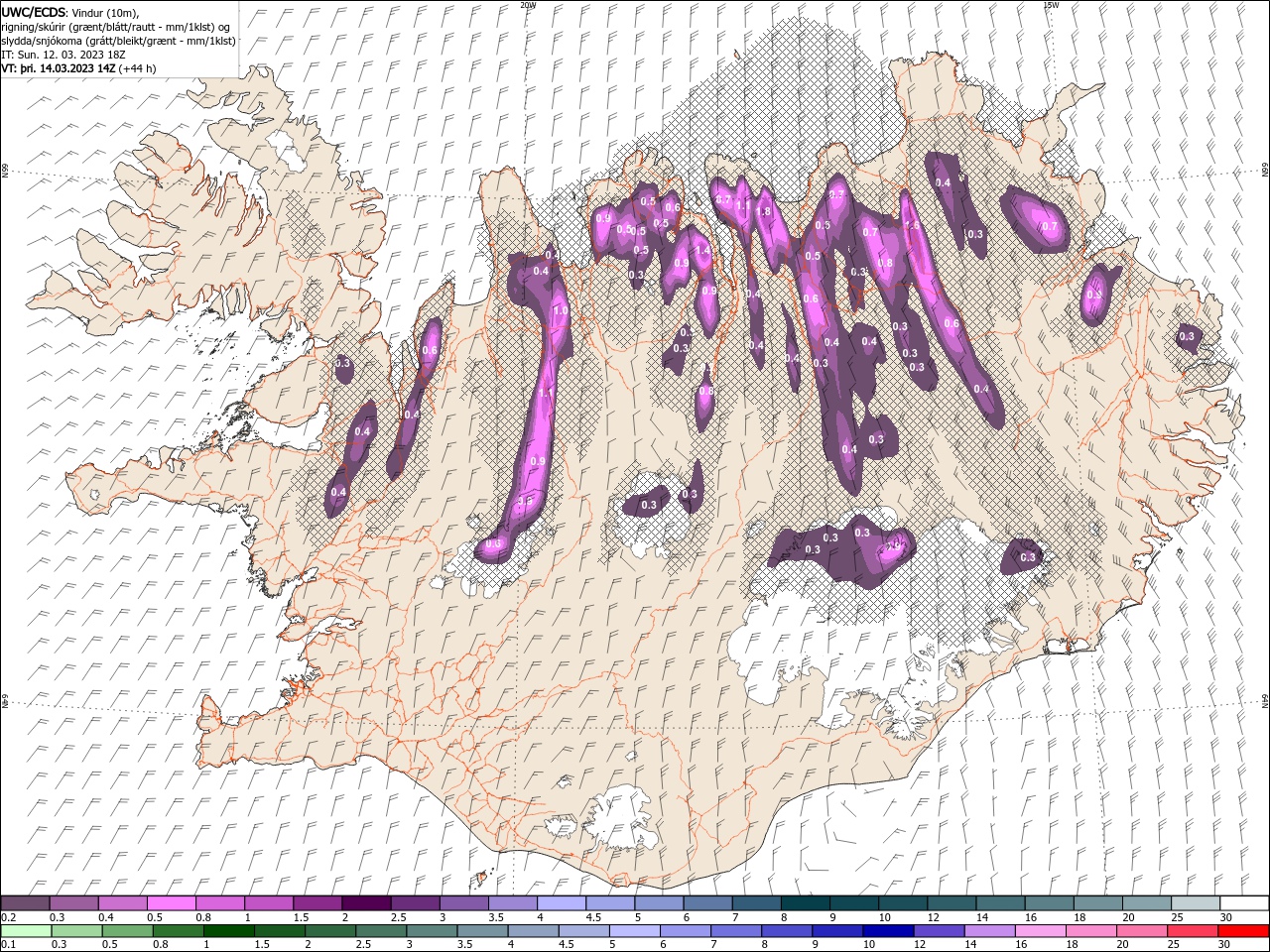Viewport: 1270px width, 952px height.
Task: Click the pale gray swatch labeled 25 in upper legend
Action: 1196,903
